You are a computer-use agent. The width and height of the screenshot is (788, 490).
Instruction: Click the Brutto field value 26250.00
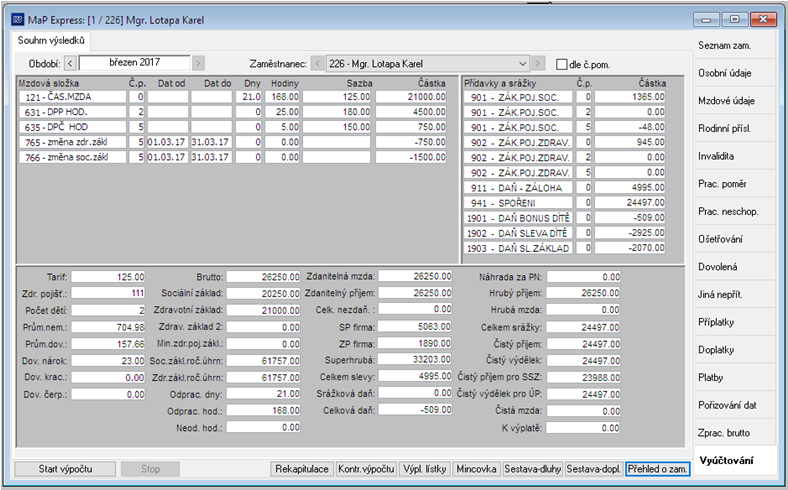(x=263, y=276)
